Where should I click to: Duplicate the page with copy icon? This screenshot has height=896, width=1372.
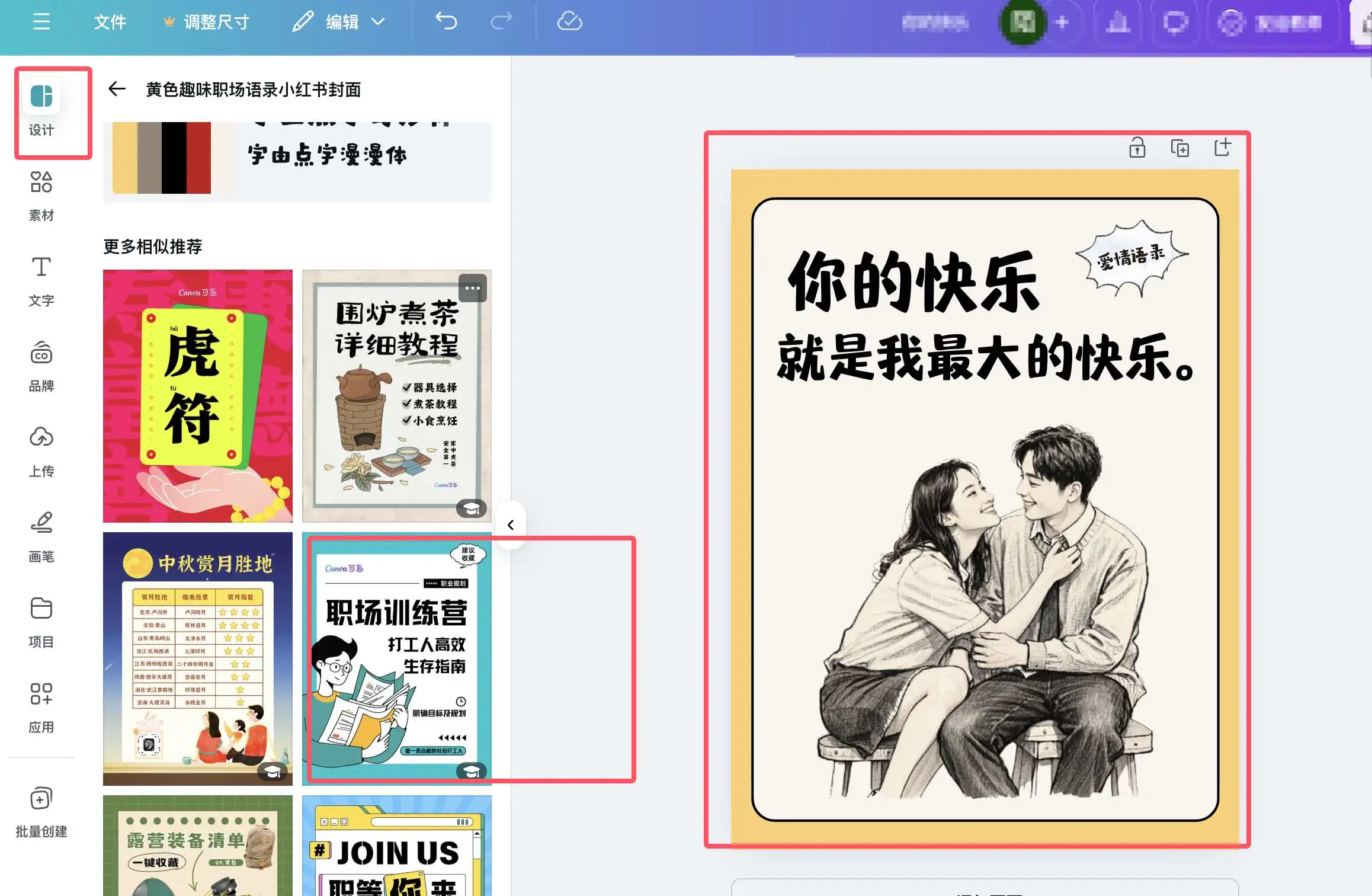click(x=1179, y=148)
